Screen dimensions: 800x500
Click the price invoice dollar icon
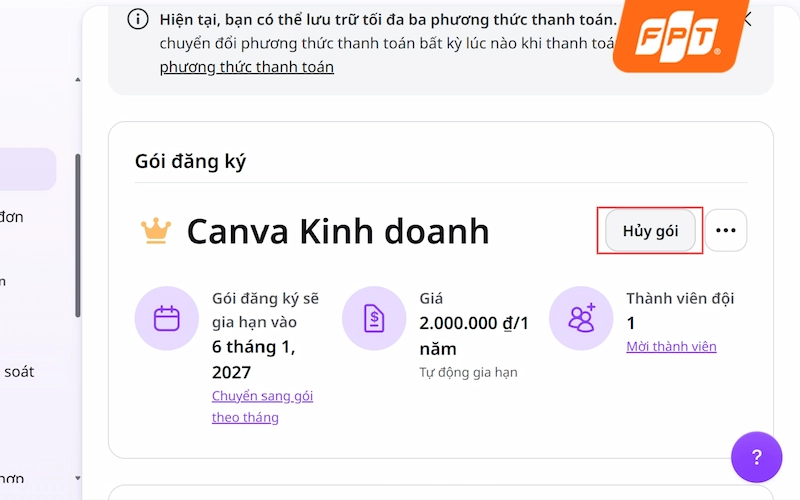(x=374, y=318)
